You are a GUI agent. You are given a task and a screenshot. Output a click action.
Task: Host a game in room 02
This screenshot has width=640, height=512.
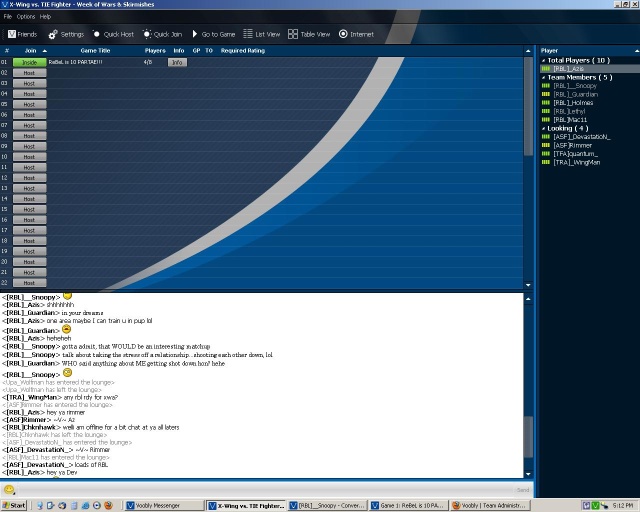pyautogui.click(x=29, y=73)
